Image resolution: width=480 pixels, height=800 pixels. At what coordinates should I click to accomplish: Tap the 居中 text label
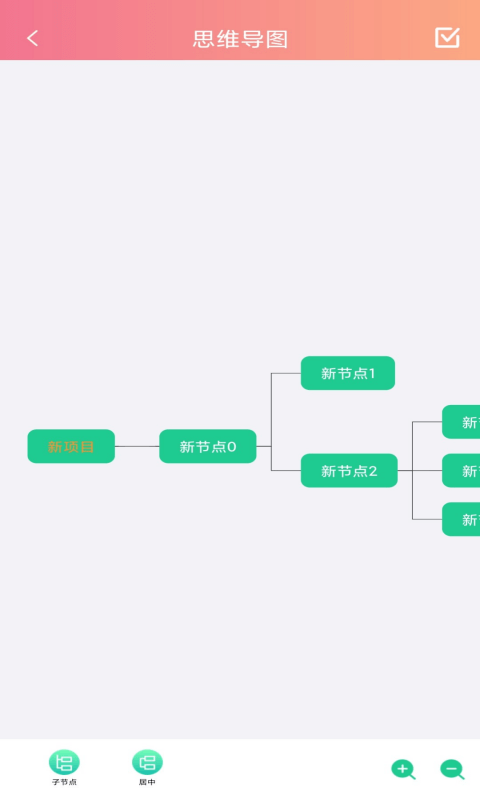147,782
